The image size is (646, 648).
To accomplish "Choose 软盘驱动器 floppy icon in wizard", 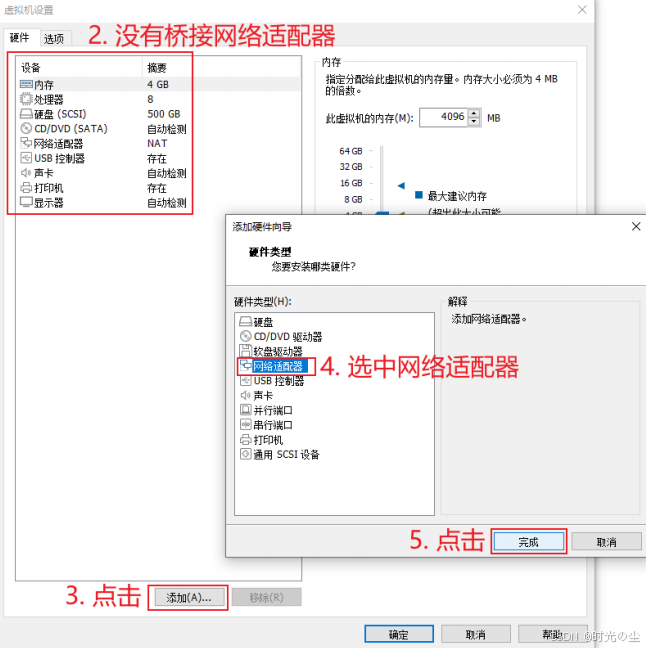I will (x=246, y=351).
